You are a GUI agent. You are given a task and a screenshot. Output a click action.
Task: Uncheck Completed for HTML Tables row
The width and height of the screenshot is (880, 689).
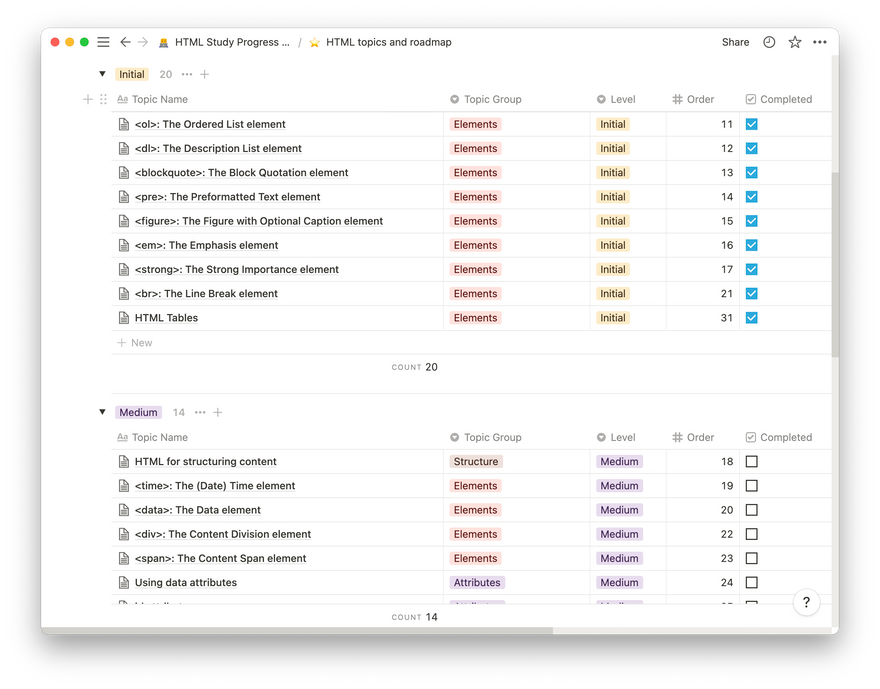[x=752, y=318]
